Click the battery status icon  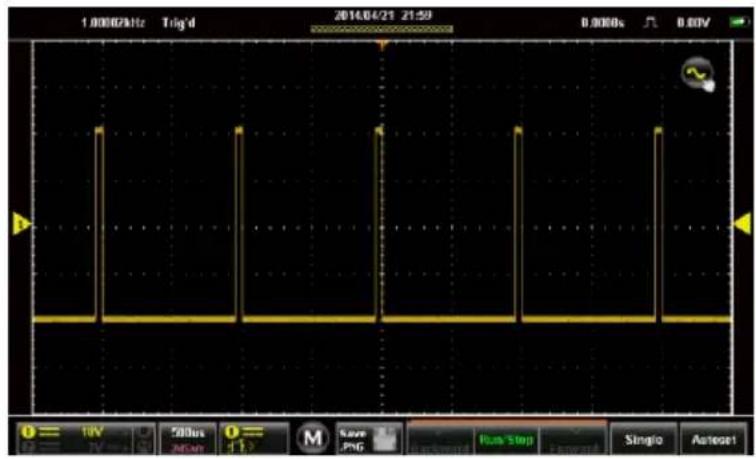tap(740, 22)
